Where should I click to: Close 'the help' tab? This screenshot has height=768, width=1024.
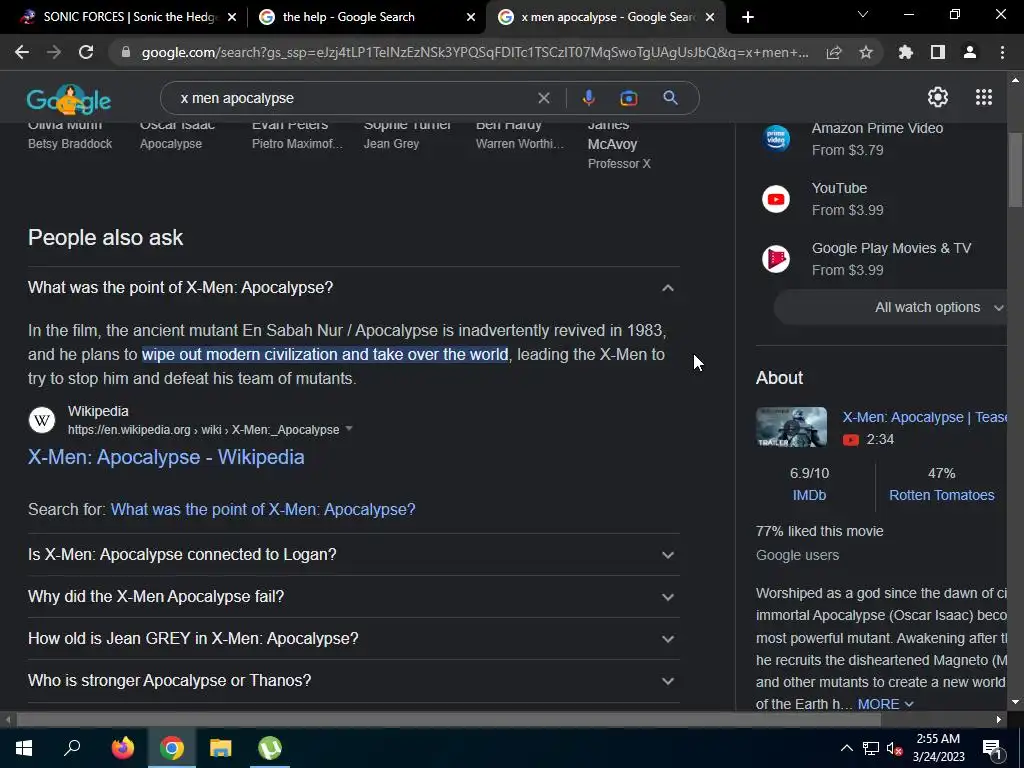471,18
